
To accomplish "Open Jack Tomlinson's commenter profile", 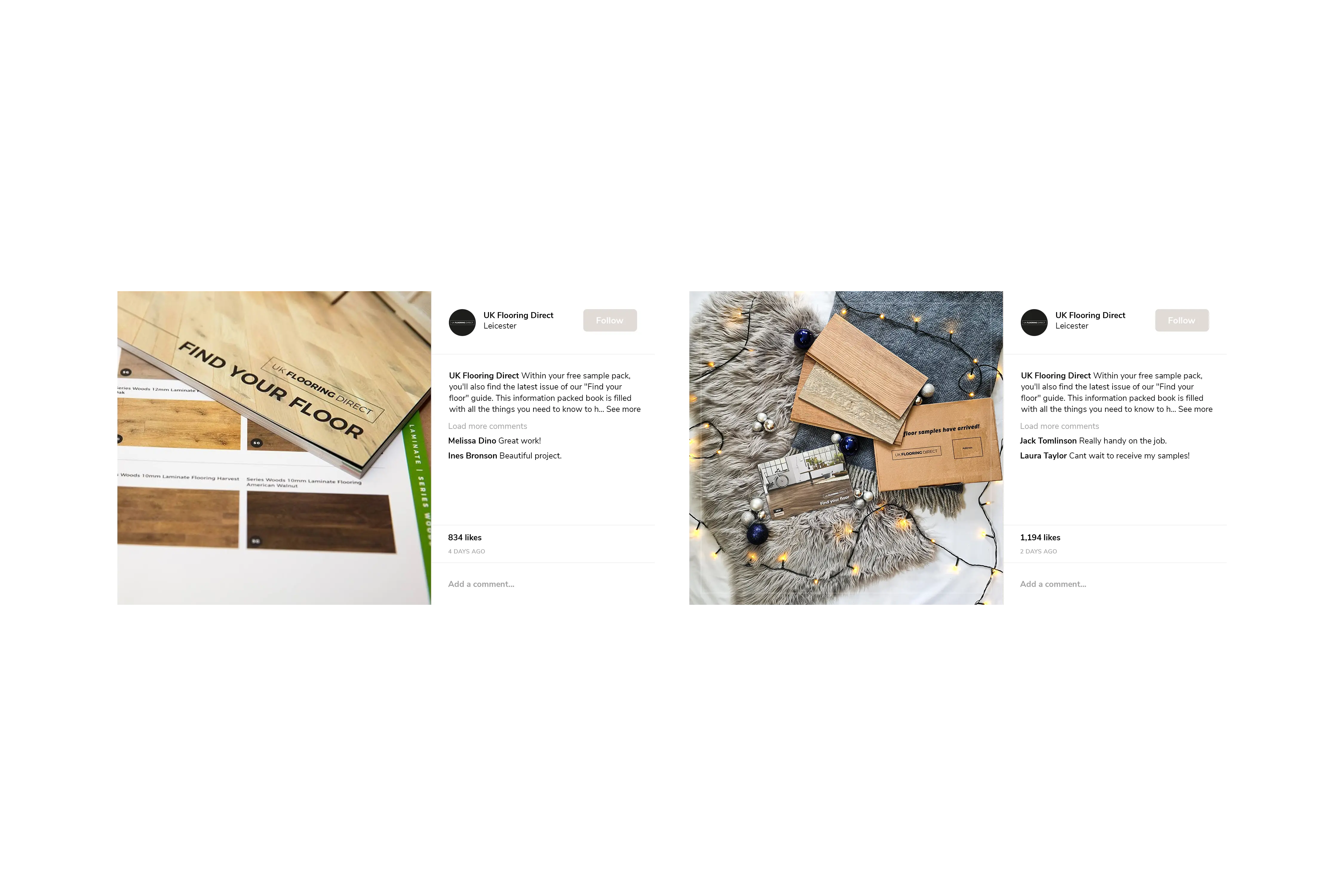I will 1048,441.
